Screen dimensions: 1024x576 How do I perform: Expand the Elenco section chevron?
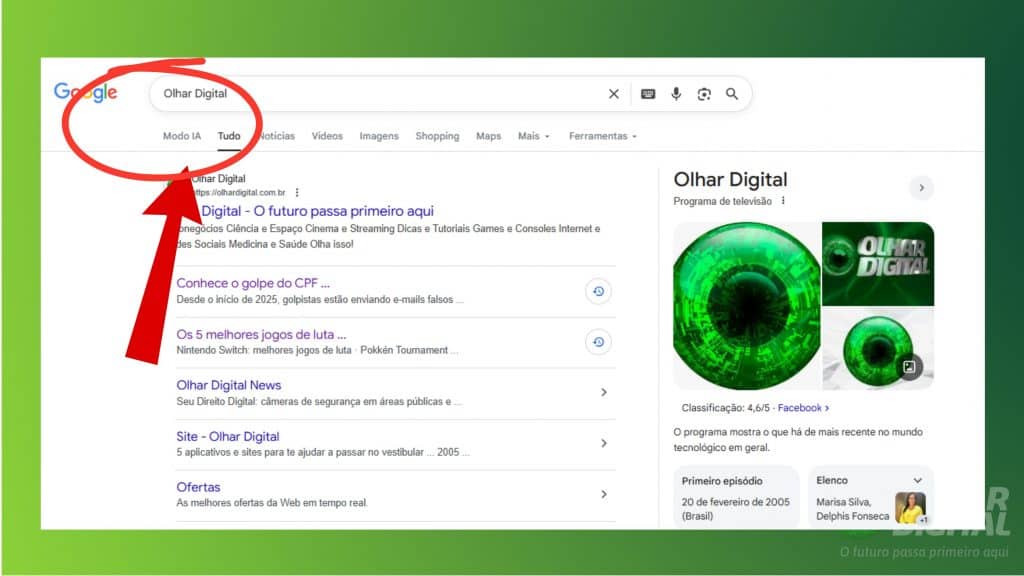[917, 481]
